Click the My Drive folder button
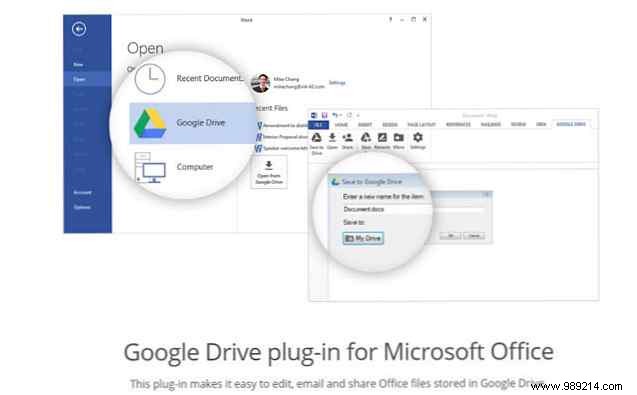Viewport: 637px width, 395px height. coord(363,238)
